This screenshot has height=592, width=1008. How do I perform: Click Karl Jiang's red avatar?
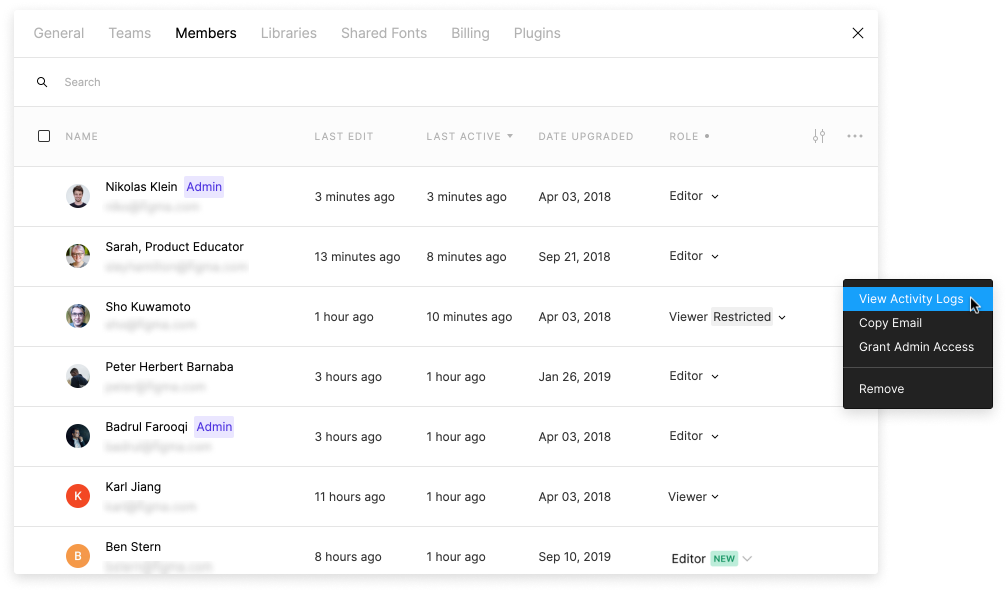click(78, 496)
